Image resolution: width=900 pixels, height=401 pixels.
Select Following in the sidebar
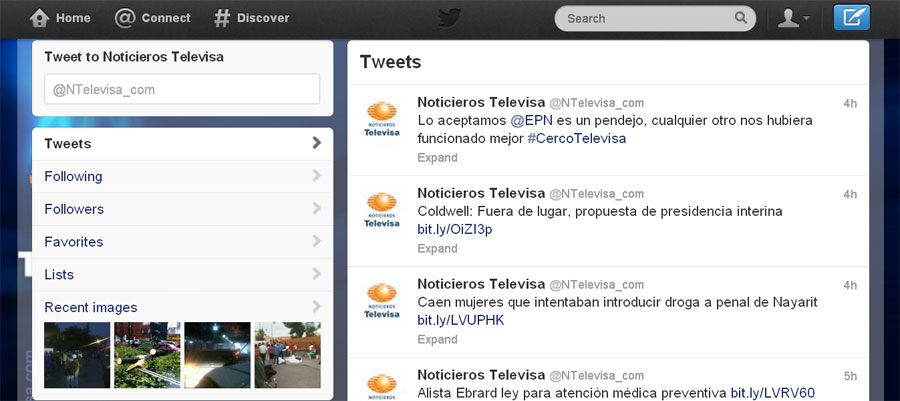point(73,177)
